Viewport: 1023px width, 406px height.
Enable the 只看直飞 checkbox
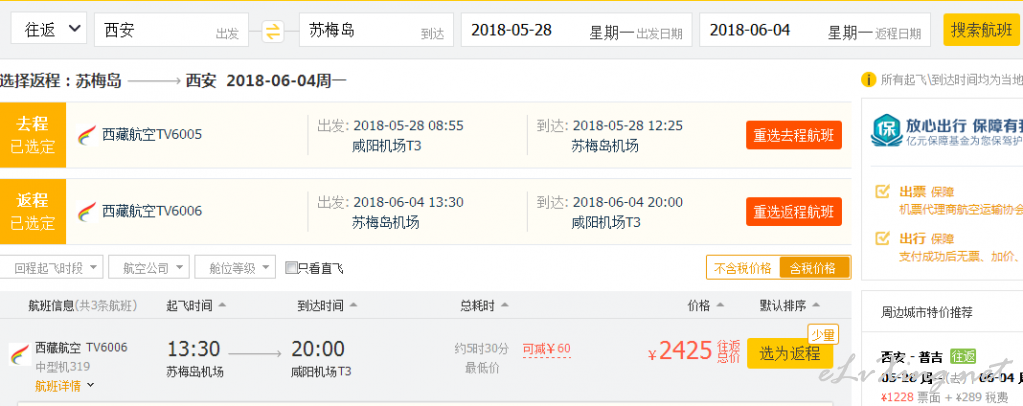(x=291, y=268)
